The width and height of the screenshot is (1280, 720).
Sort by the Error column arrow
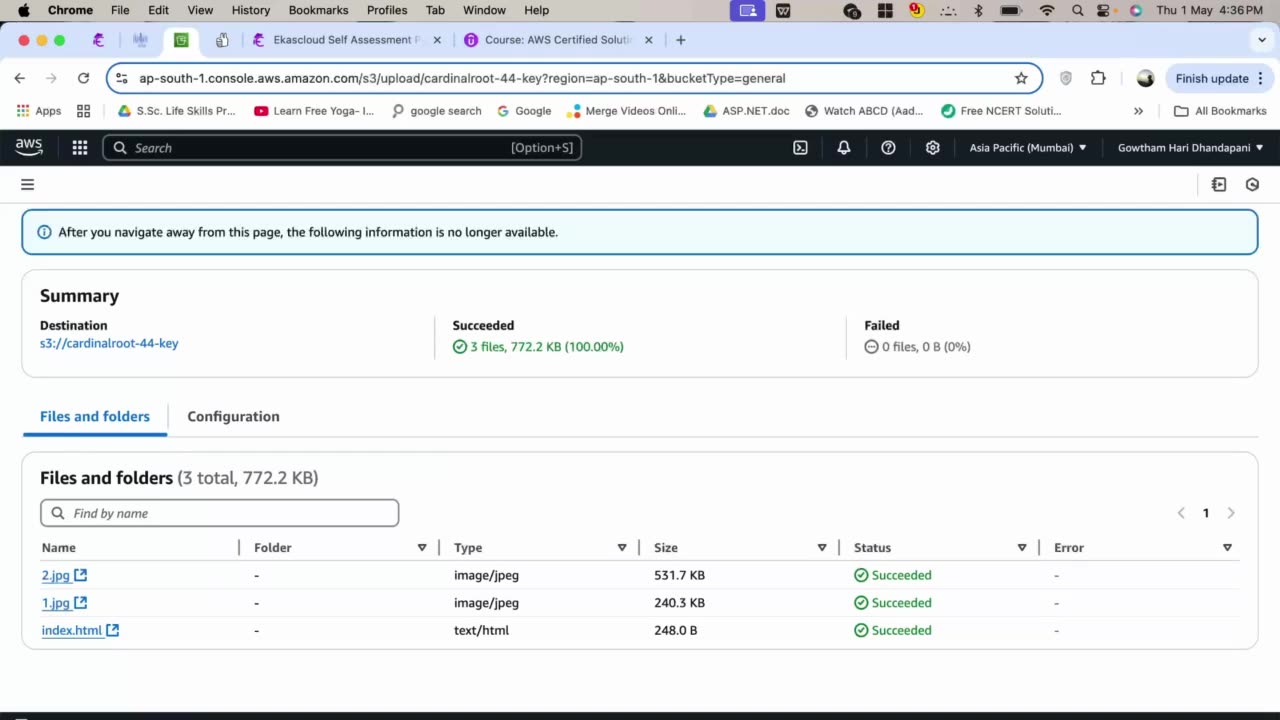click(x=1227, y=547)
